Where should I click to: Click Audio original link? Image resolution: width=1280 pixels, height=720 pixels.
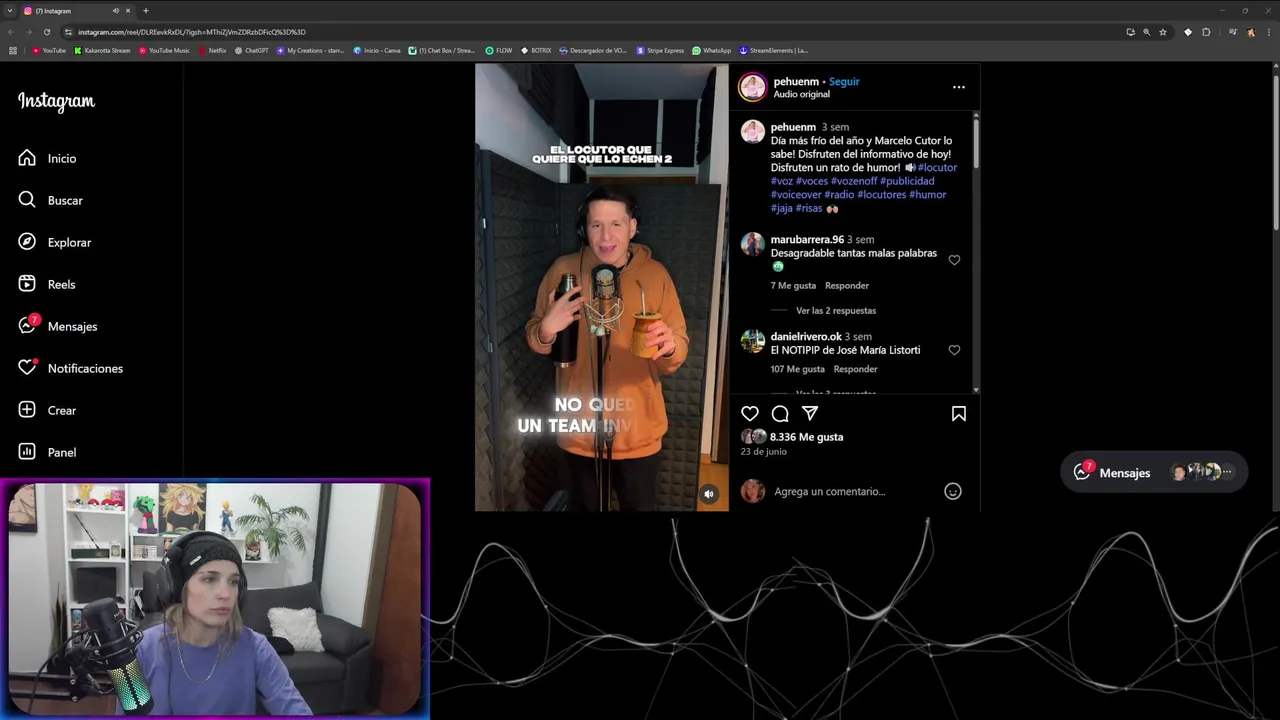[x=801, y=94]
